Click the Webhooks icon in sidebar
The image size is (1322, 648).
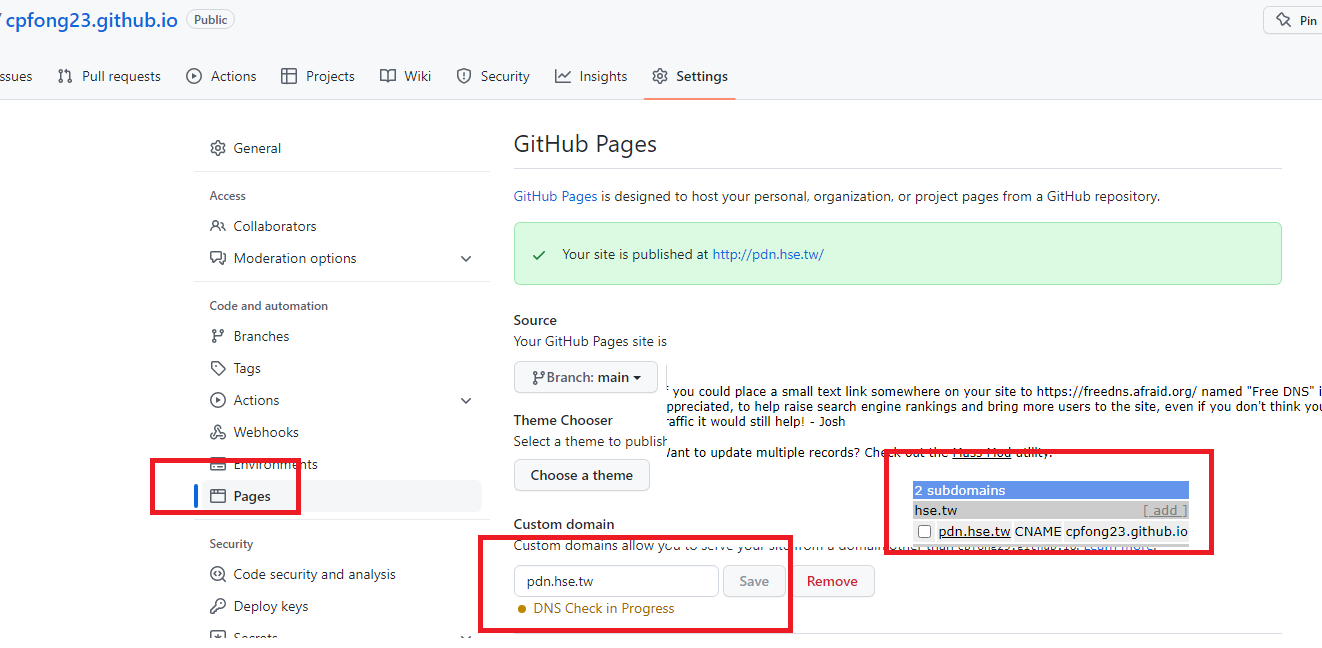(x=218, y=432)
